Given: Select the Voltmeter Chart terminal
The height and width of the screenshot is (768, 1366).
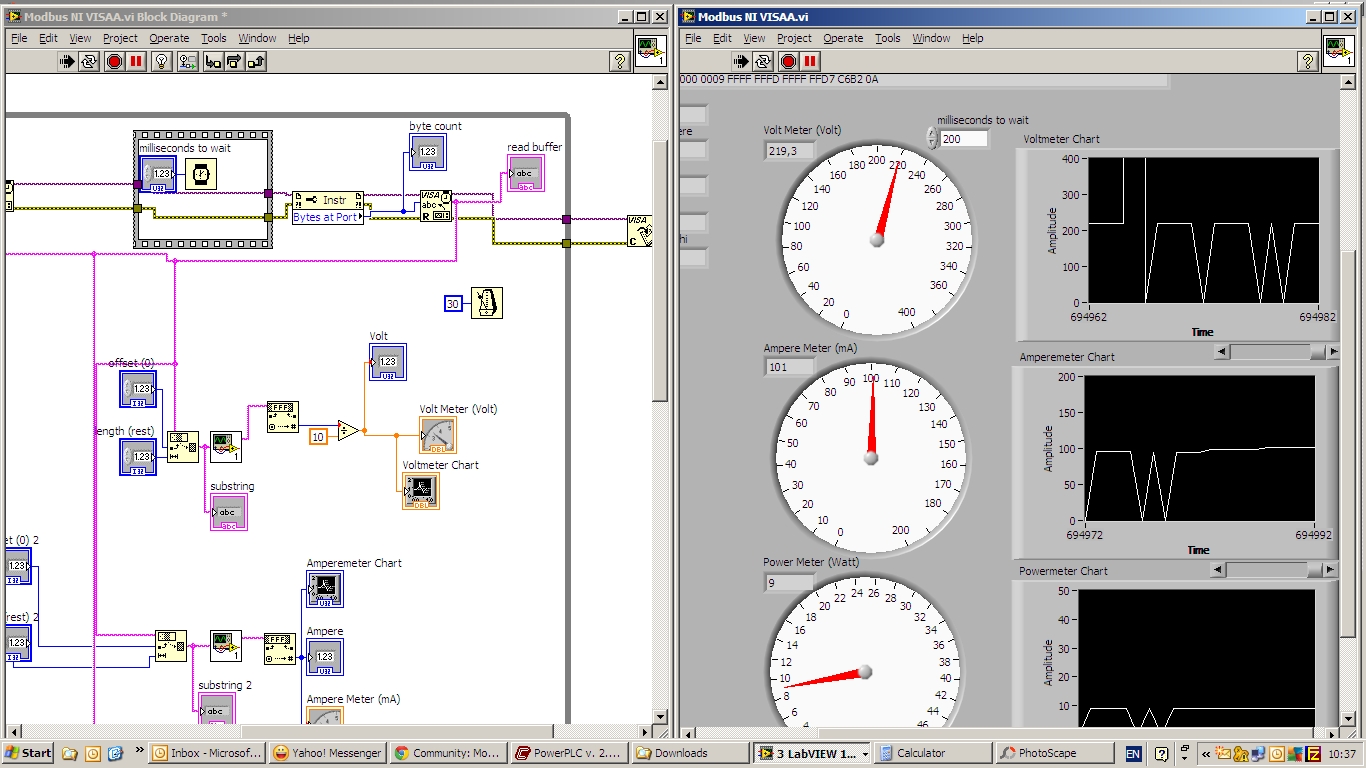Looking at the screenshot, I should [420, 491].
